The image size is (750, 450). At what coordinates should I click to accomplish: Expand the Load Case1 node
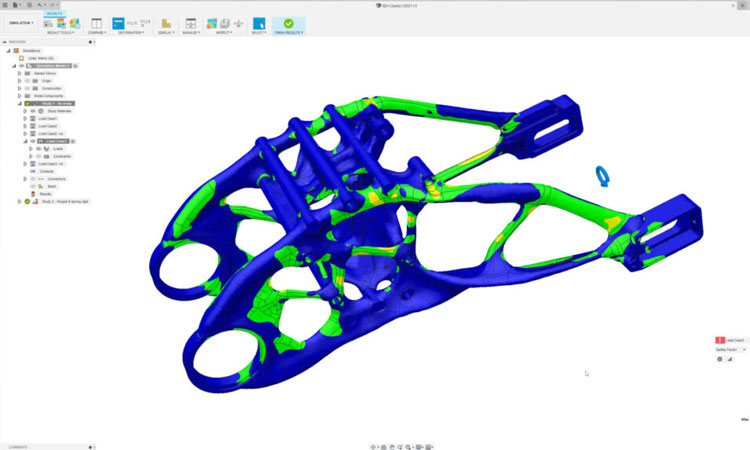tap(25, 119)
